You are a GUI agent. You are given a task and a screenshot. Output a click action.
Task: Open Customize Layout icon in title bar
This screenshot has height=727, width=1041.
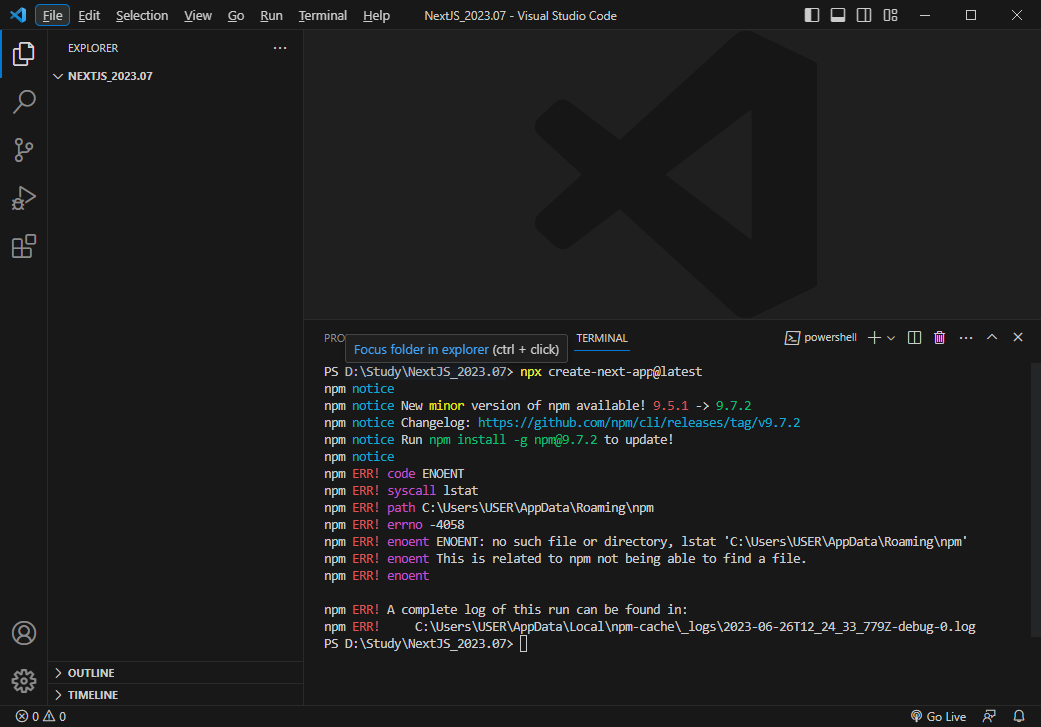(x=890, y=15)
